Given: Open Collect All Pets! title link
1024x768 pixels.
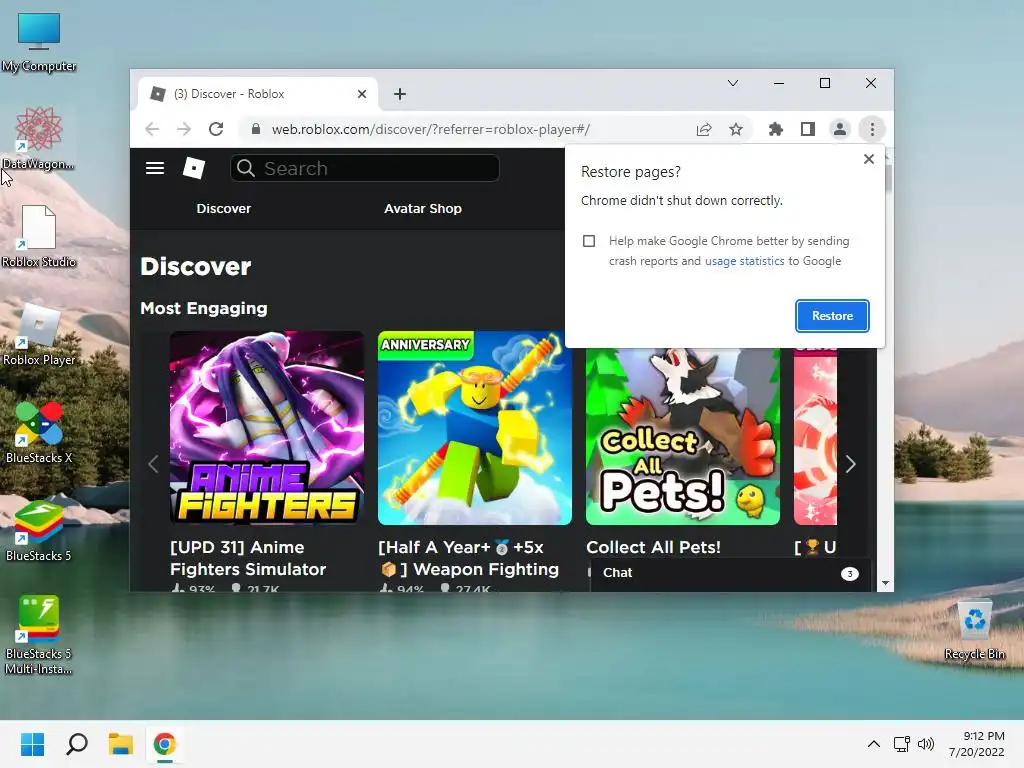Looking at the screenshot, I should point(653,547).
